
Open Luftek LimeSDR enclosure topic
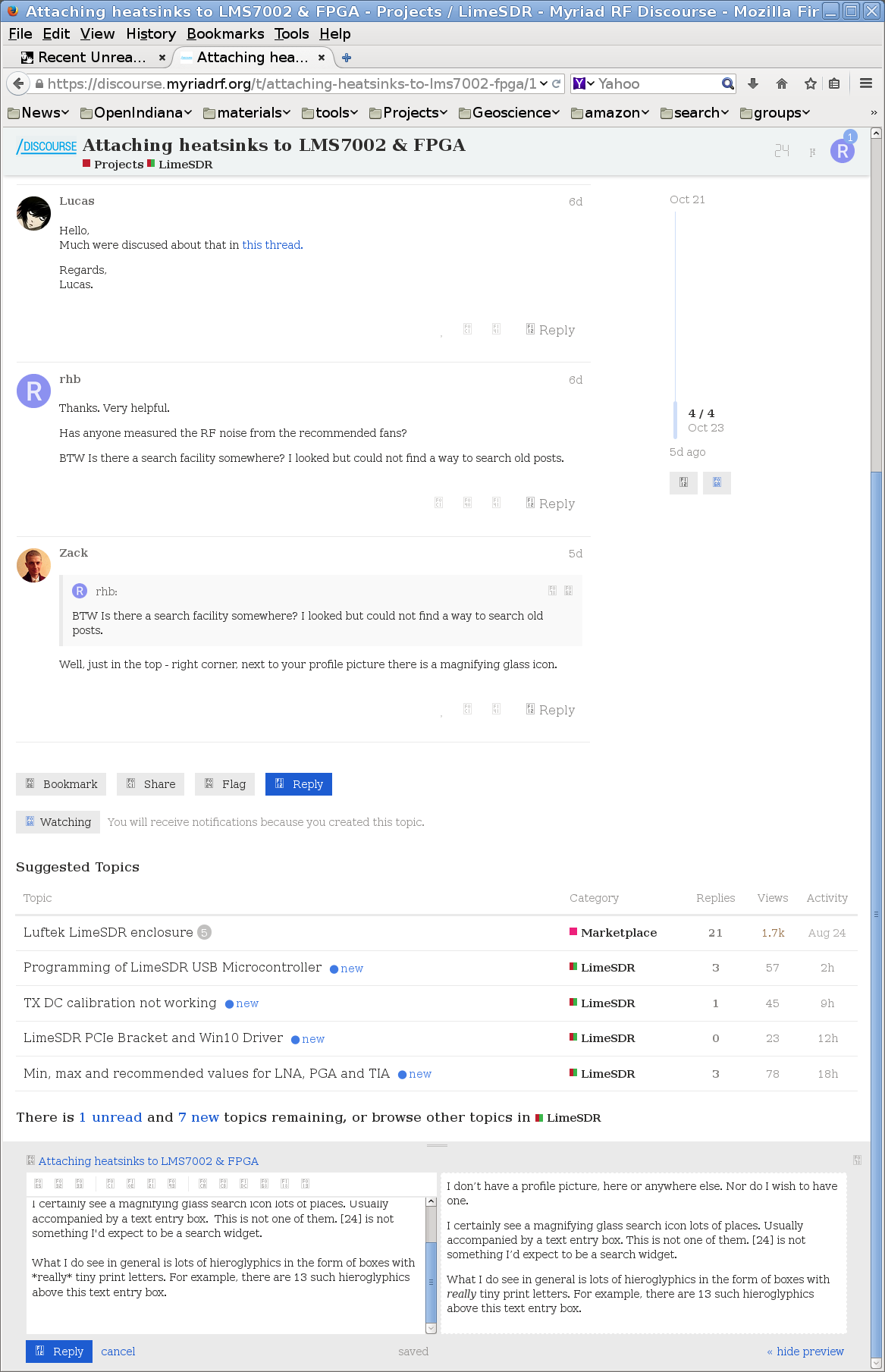tap(108, 933)
